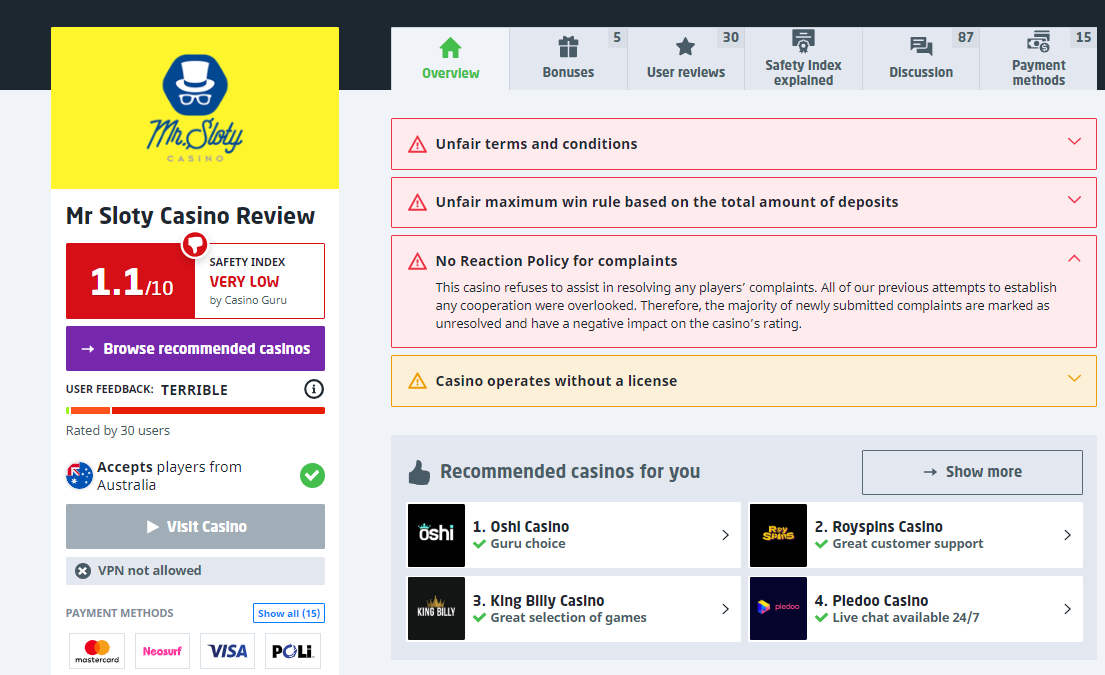The width and height of the screenshot is (1105, 675).
Task: Select the Neosurf payment logo
Action: tap(162, 651)
